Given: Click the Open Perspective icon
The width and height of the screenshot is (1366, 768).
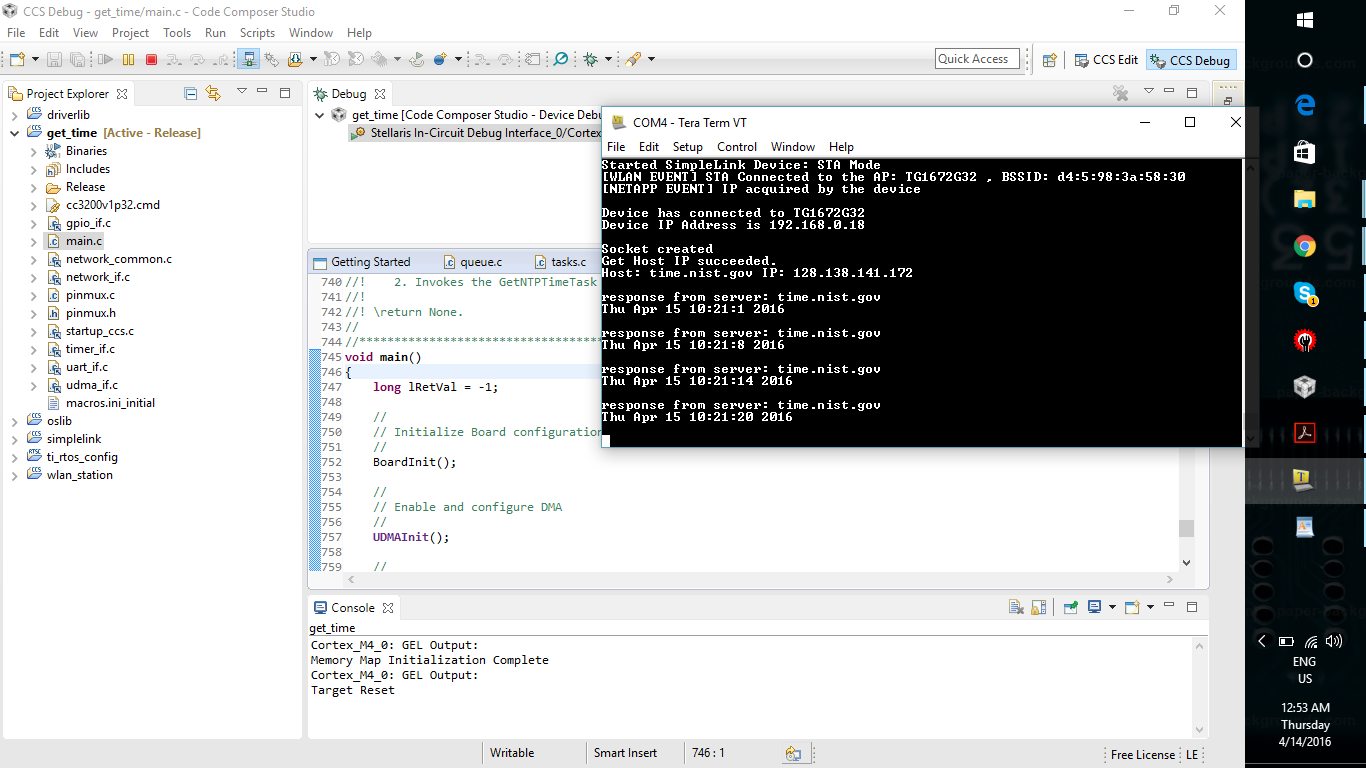Looking at the screenshot, I should tap(1049, 60).
